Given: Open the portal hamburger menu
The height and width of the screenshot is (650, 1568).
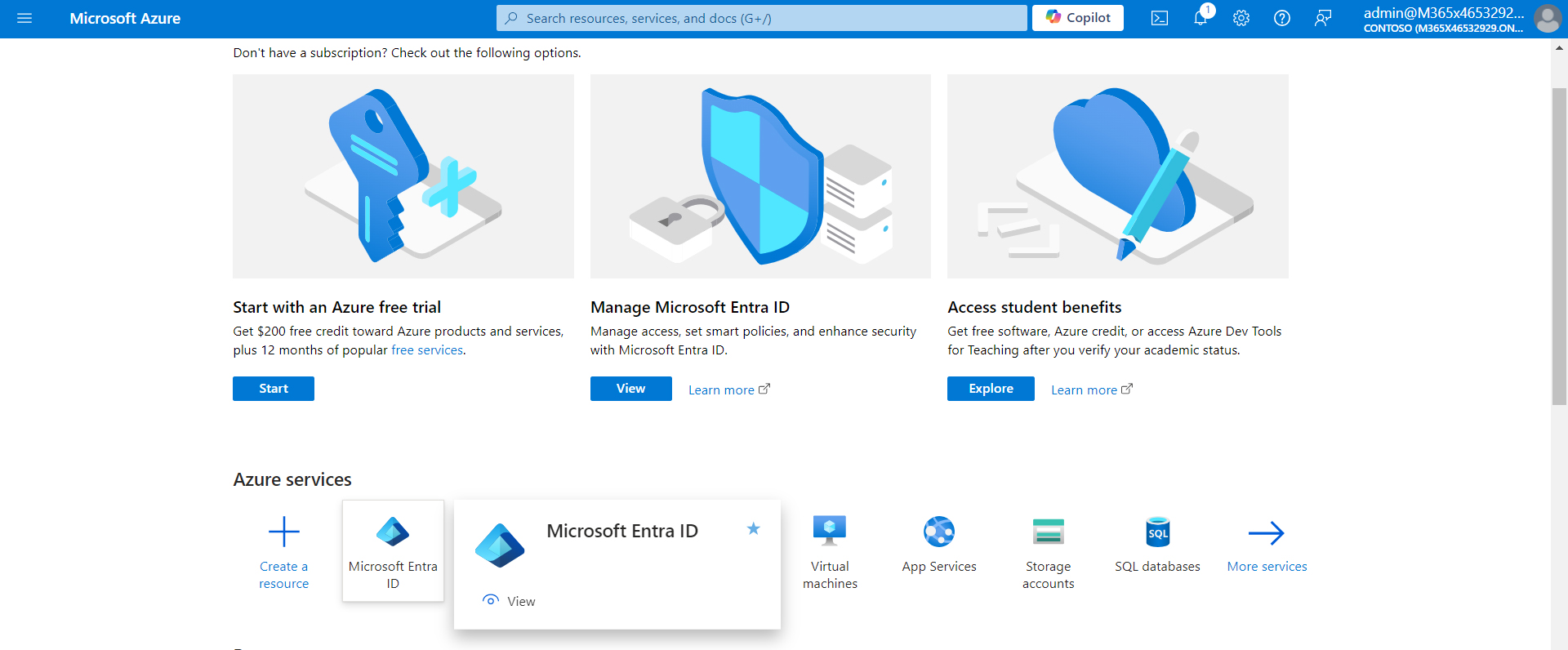Looking at the screenshot, I should click(24, 18).
